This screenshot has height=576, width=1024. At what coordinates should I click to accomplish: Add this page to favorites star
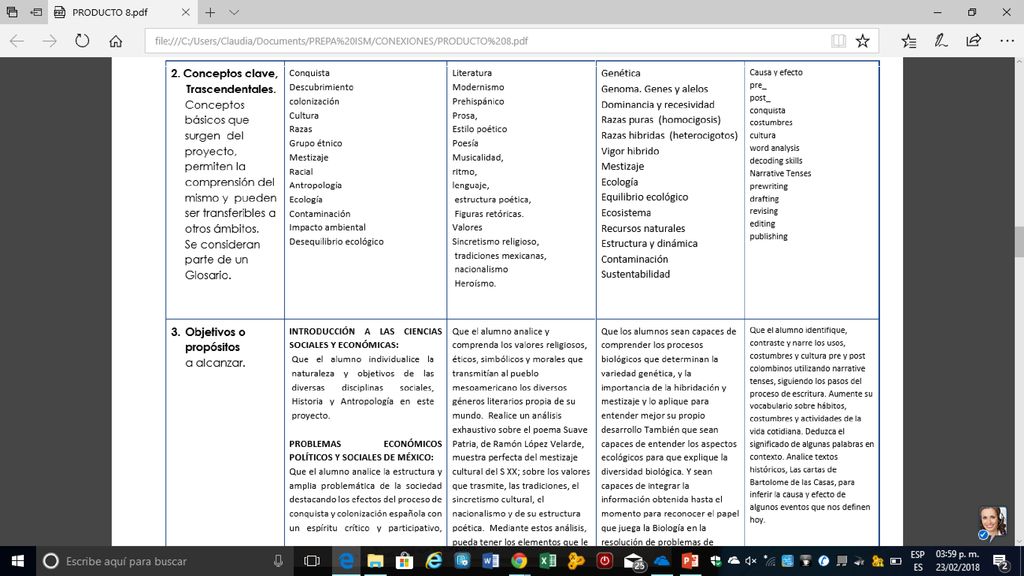863,40
